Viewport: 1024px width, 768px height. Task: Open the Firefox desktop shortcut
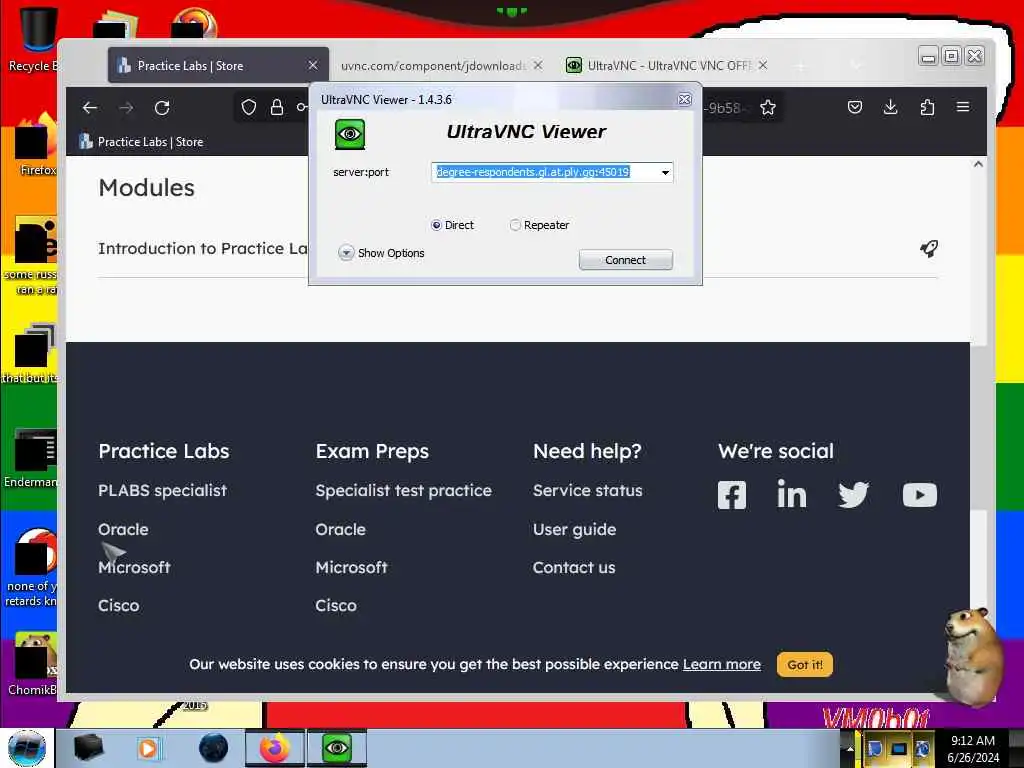click(36, 146)
